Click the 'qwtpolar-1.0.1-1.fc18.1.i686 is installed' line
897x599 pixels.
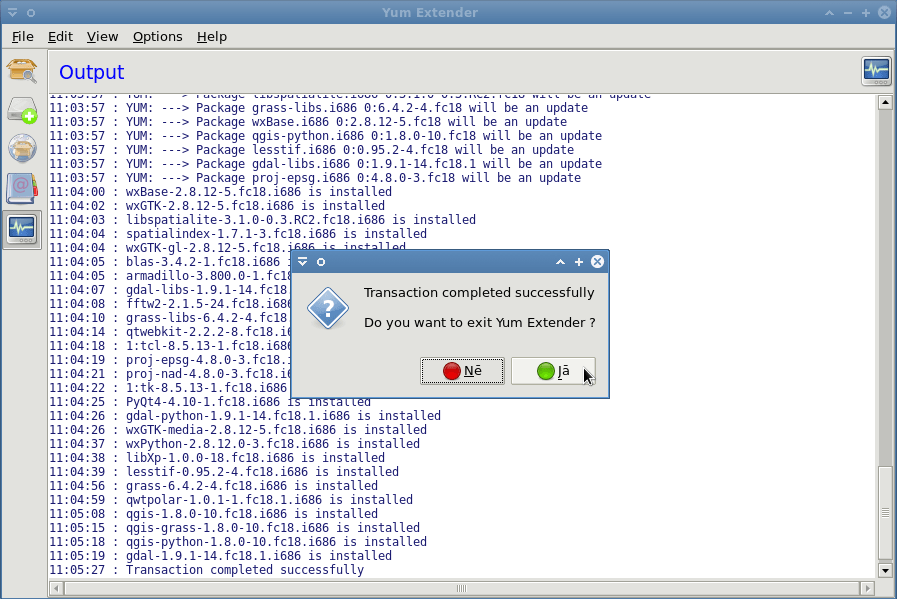[x=231, y=499]
